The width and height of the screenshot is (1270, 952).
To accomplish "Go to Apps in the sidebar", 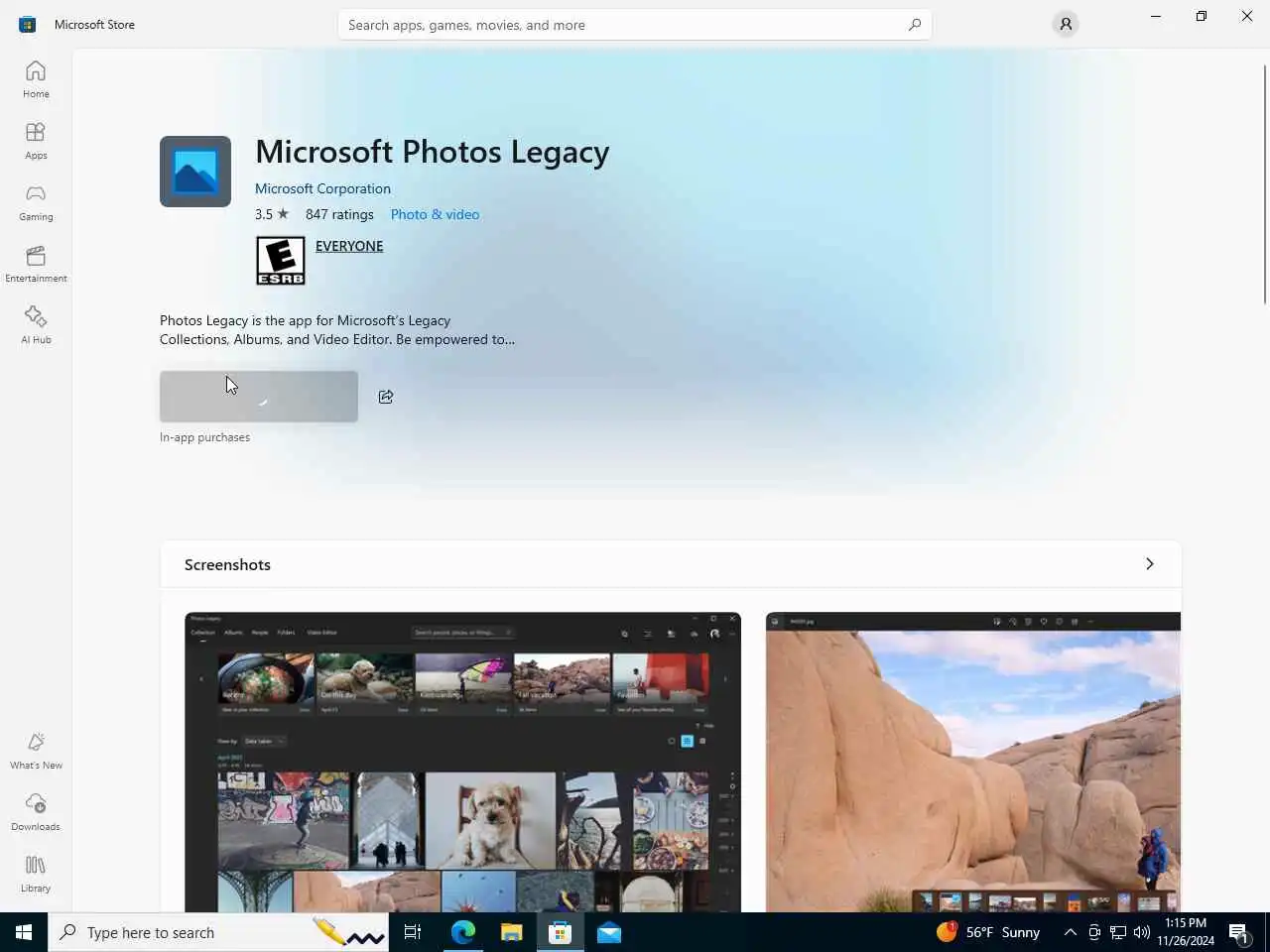I will tap(36, 141).
